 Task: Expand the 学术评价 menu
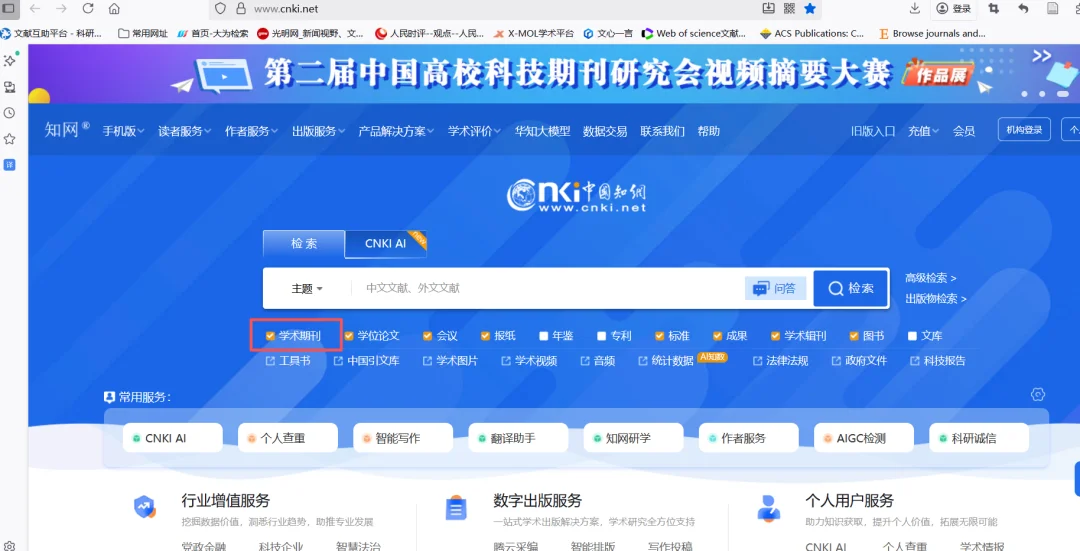click(475, 131)
